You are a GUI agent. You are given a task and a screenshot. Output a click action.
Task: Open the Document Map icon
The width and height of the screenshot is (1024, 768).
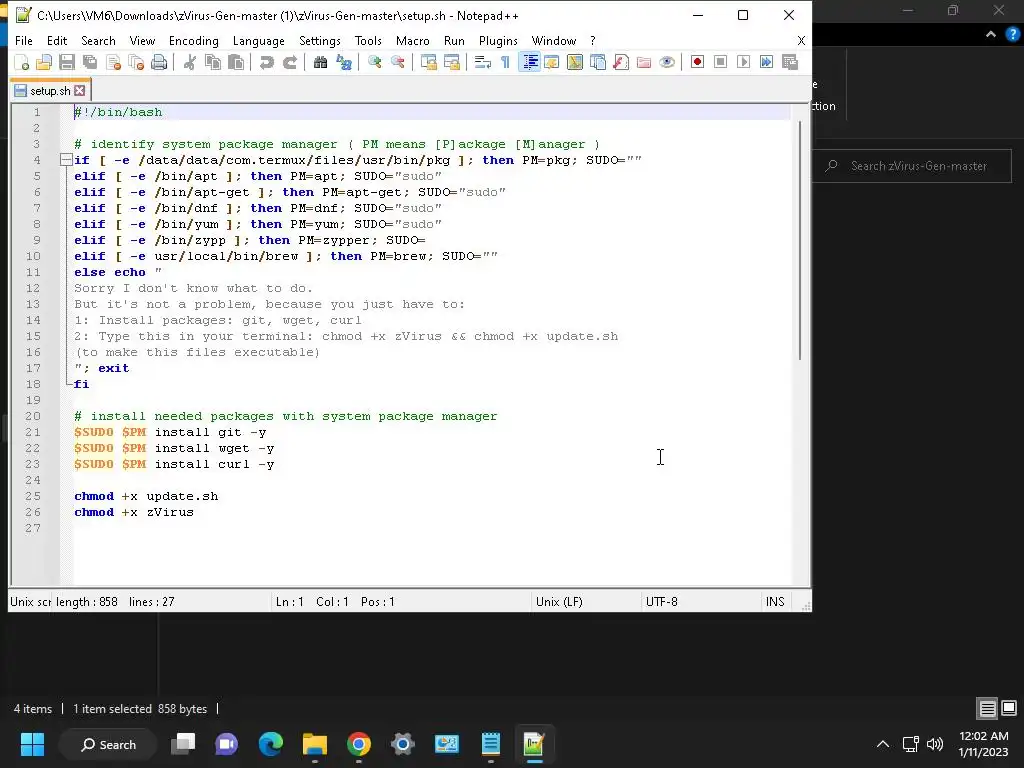point(575,62)
